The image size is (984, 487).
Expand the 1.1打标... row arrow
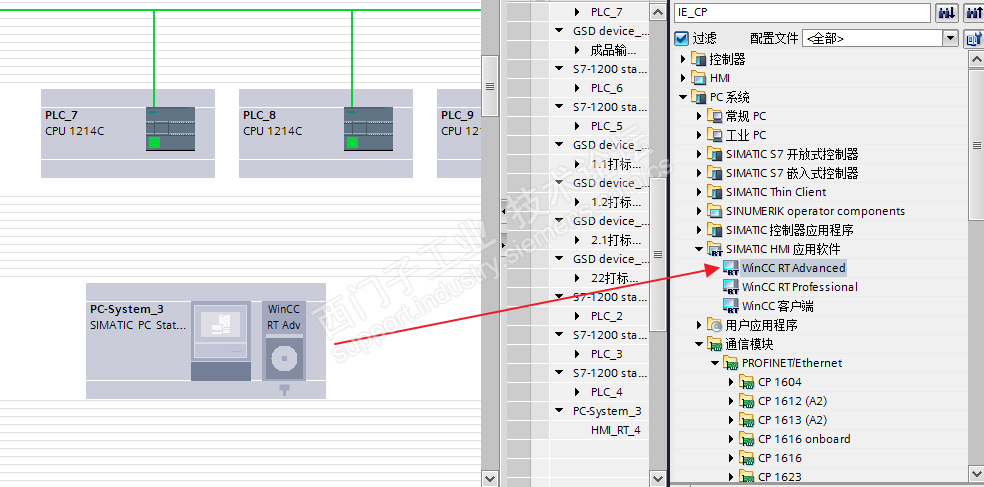tap(577, 164)
